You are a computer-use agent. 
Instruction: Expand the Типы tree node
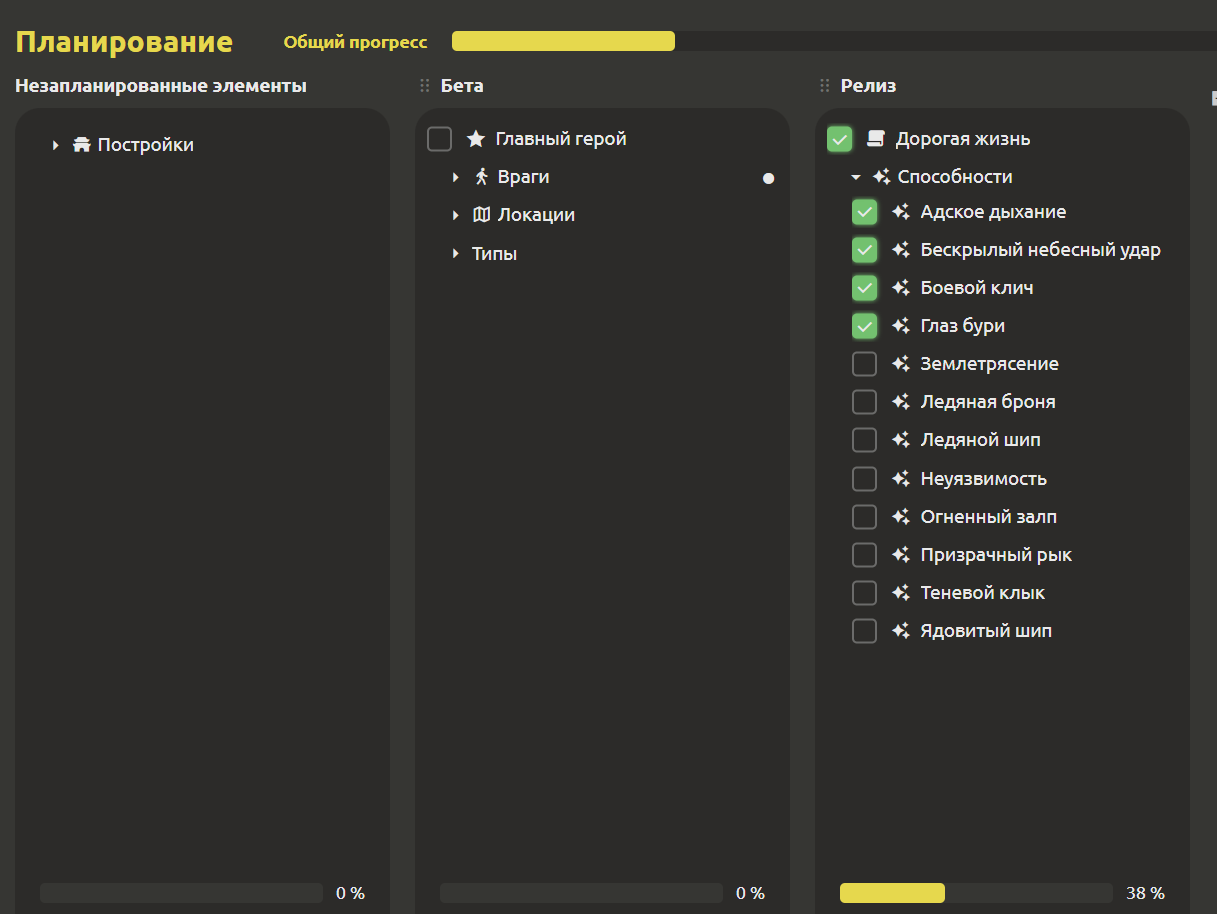click(456, 254)
